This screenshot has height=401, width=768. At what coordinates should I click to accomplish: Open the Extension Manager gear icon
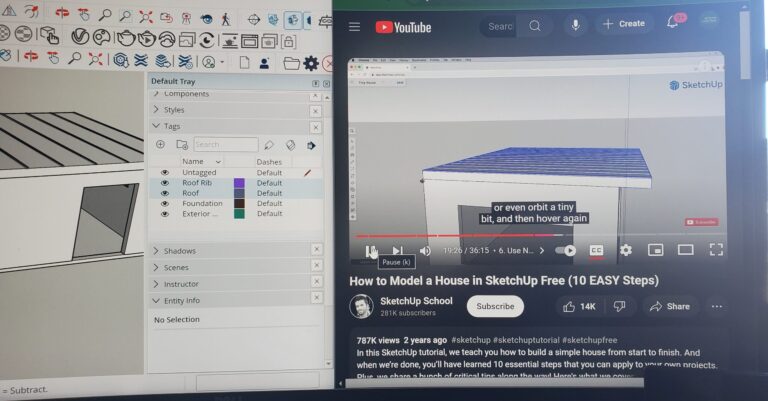311,63
